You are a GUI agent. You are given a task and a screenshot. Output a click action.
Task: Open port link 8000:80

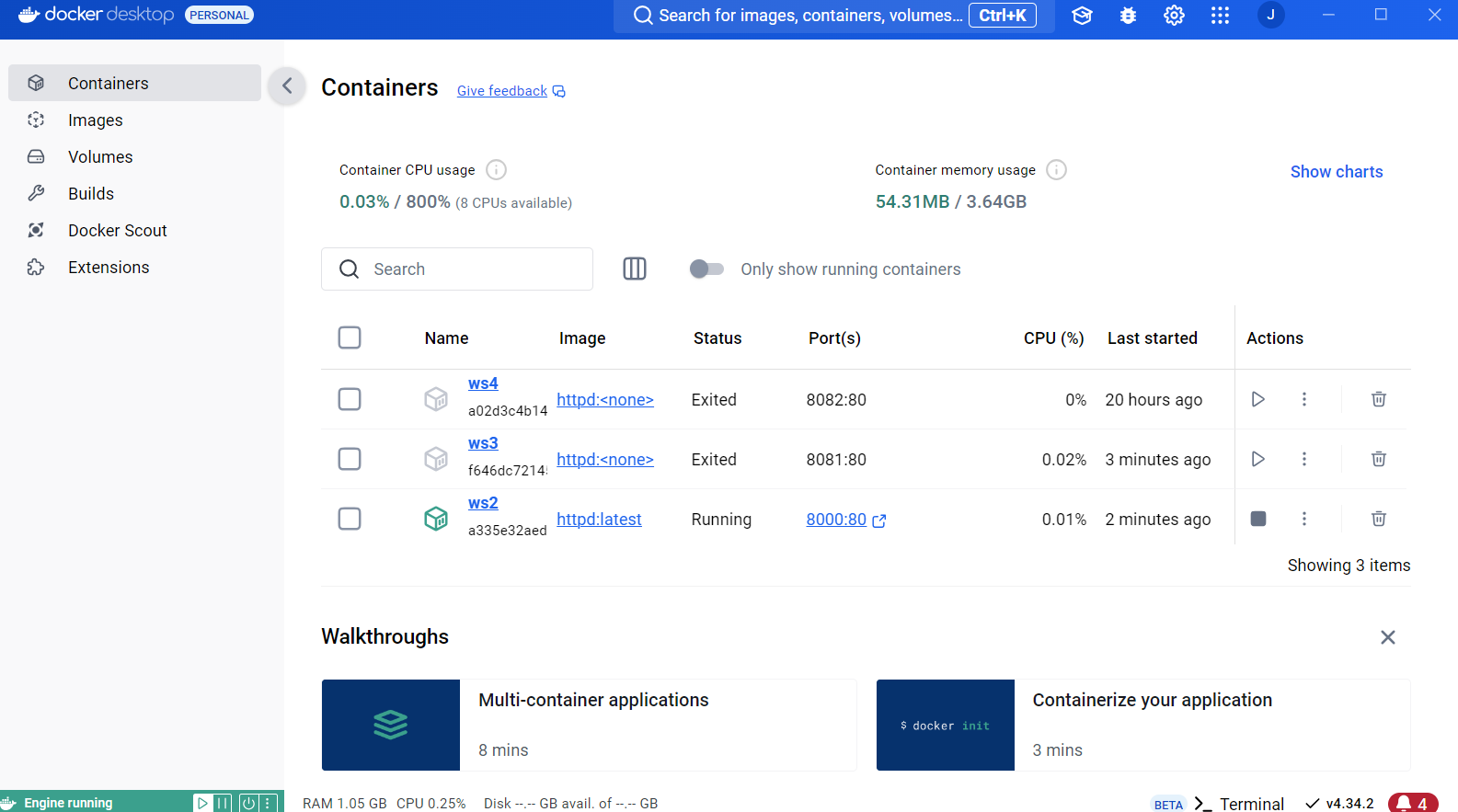tap(836, 520)
